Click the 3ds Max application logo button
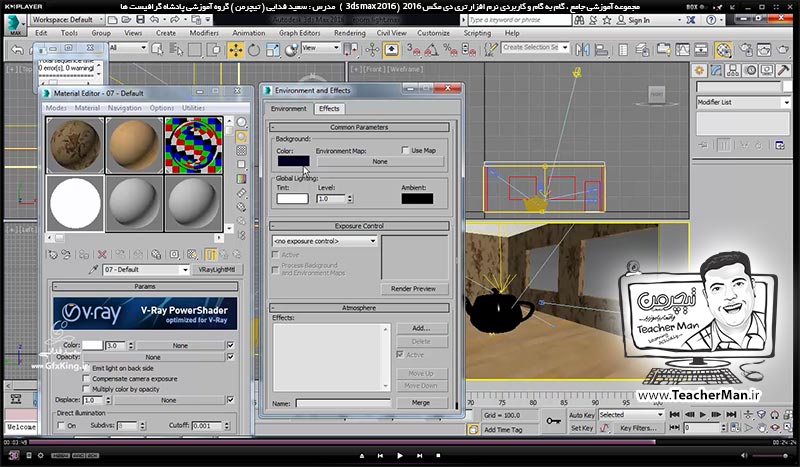Viewport: 800px width, 467px height. pos(15,24)
